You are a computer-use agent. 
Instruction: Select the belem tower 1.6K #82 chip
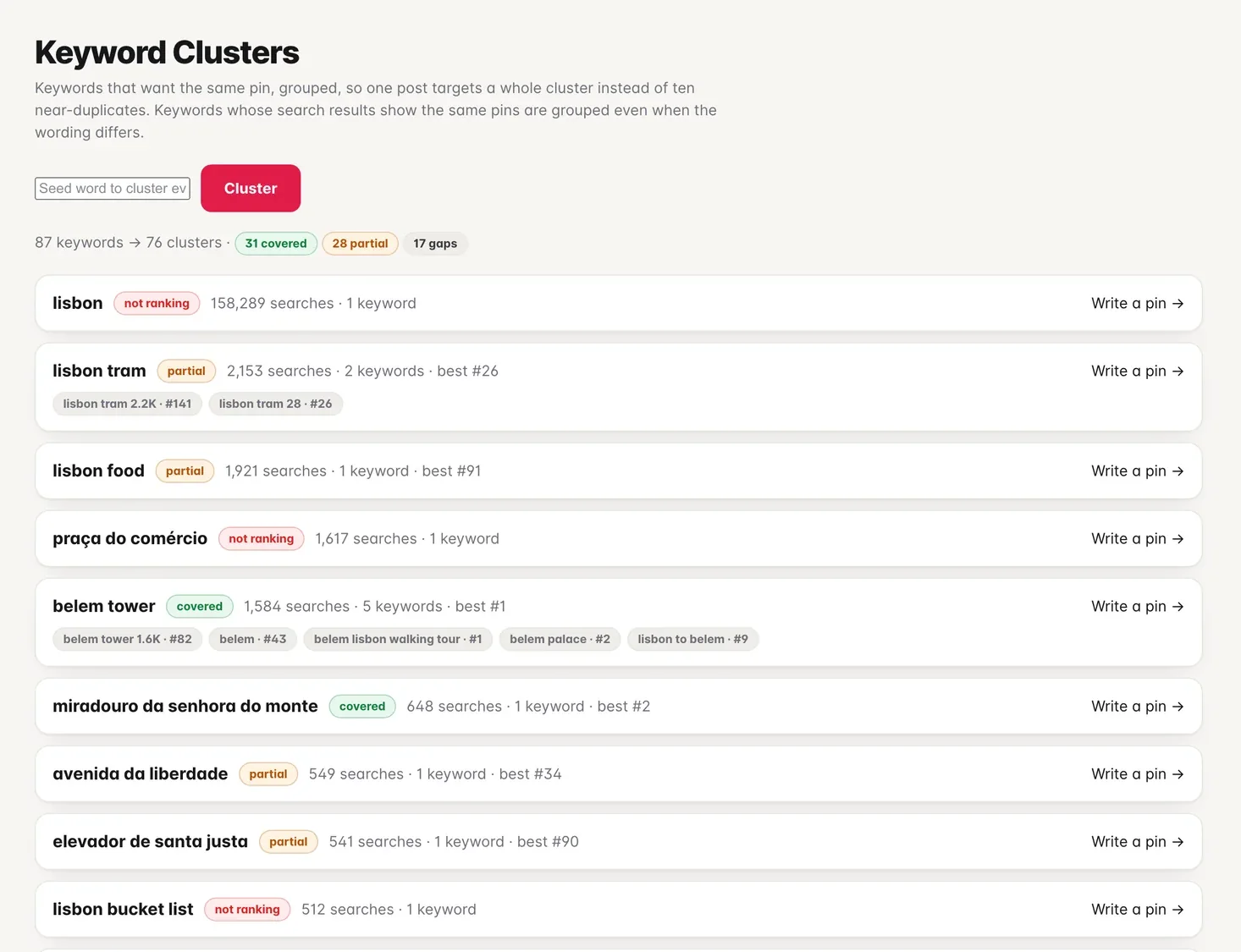[x=127, y=639]
